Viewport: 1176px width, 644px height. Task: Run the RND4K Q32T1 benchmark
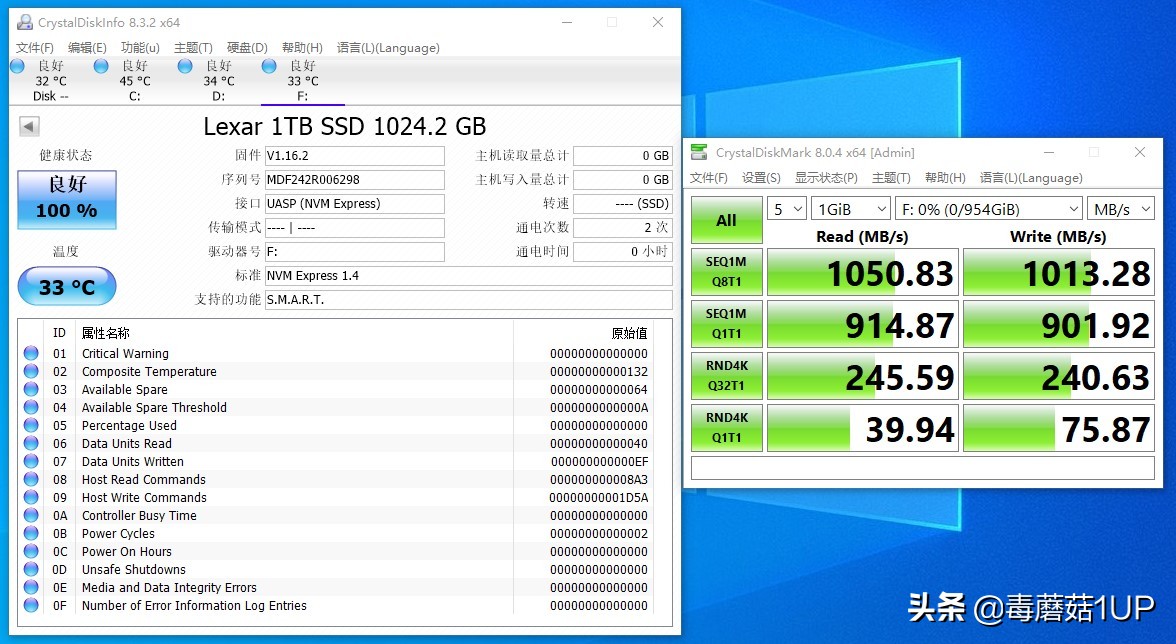(726, 377)
